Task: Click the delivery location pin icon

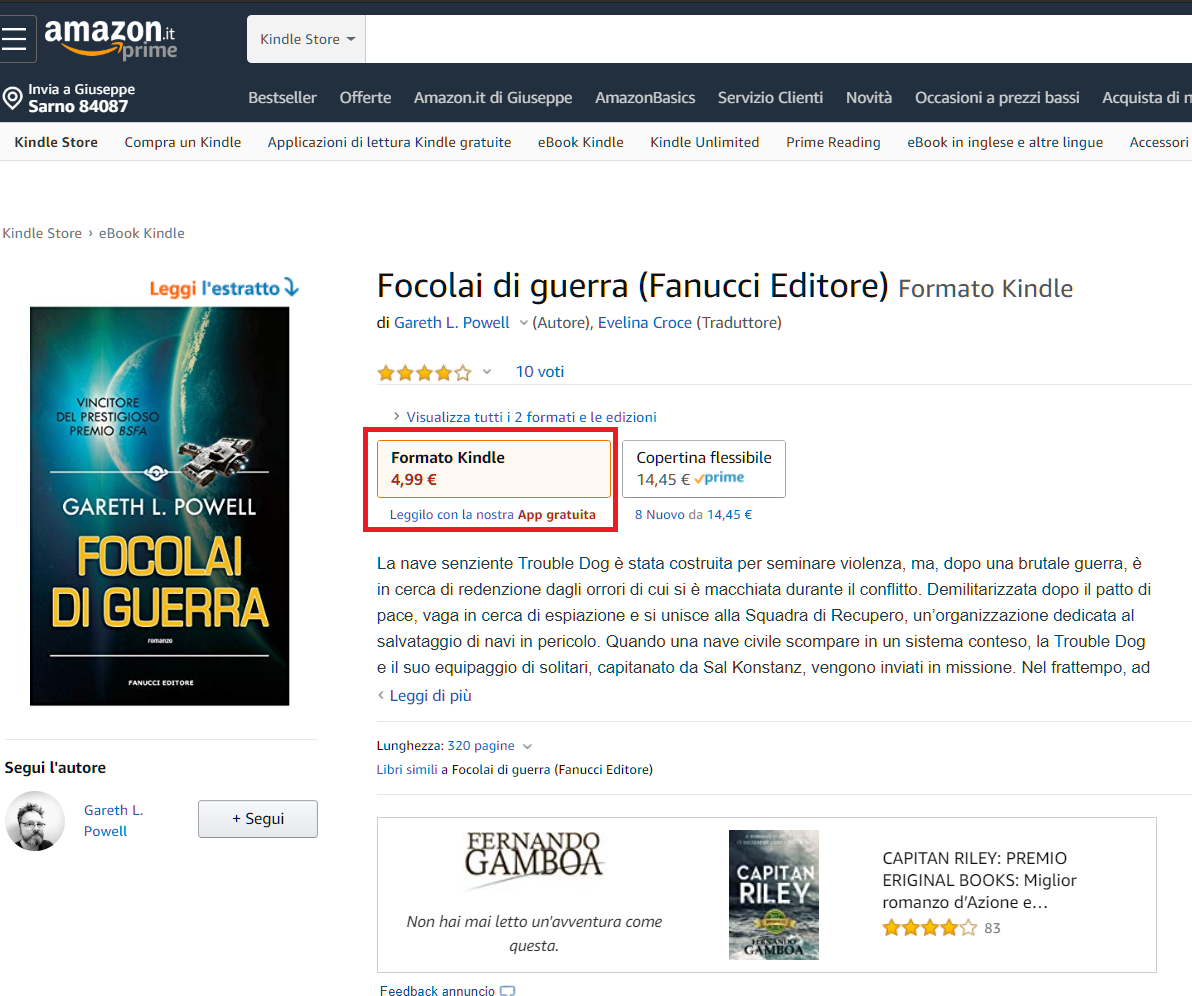Action: coord(12,98)
